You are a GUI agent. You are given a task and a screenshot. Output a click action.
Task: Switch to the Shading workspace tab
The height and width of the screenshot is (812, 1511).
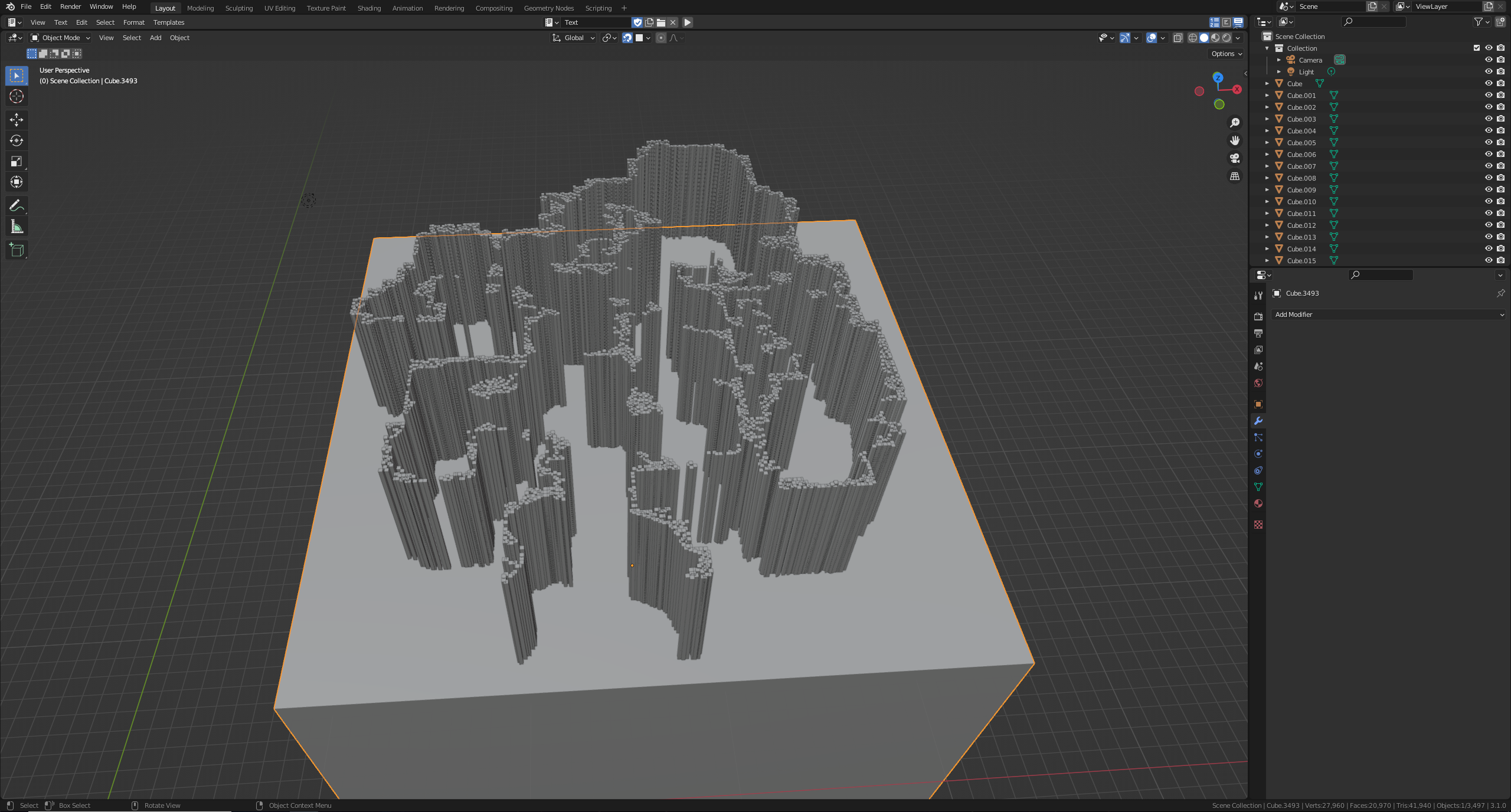(x=369, y=8)
